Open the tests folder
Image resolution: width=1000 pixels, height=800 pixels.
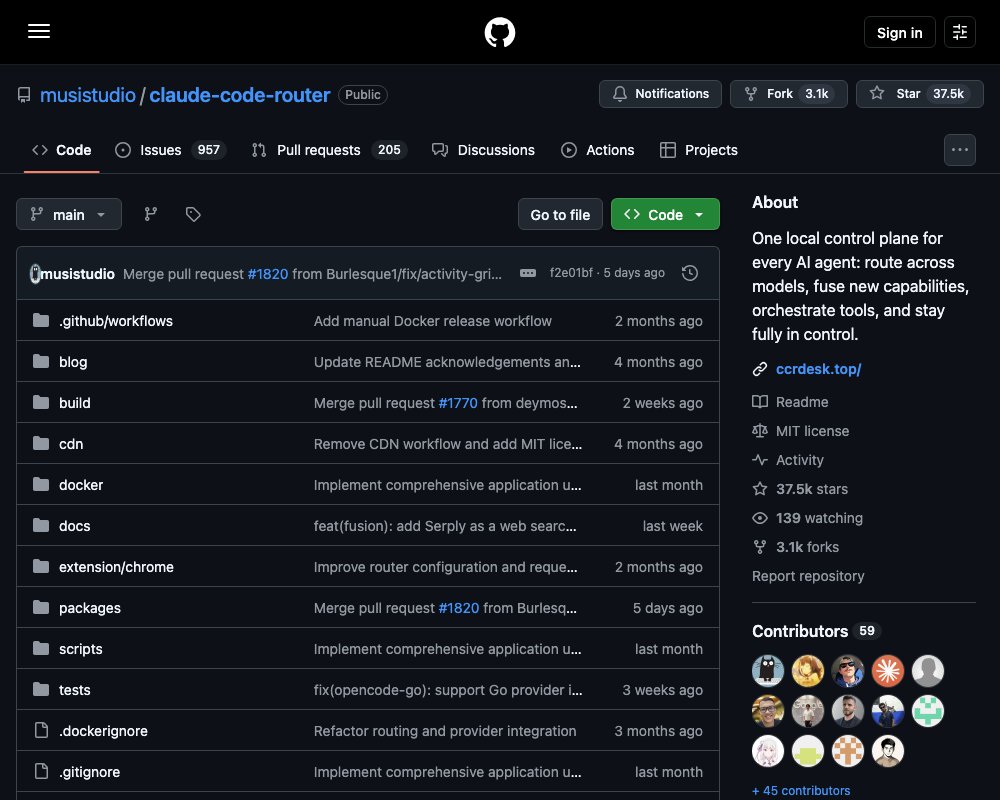click(75, 690)
